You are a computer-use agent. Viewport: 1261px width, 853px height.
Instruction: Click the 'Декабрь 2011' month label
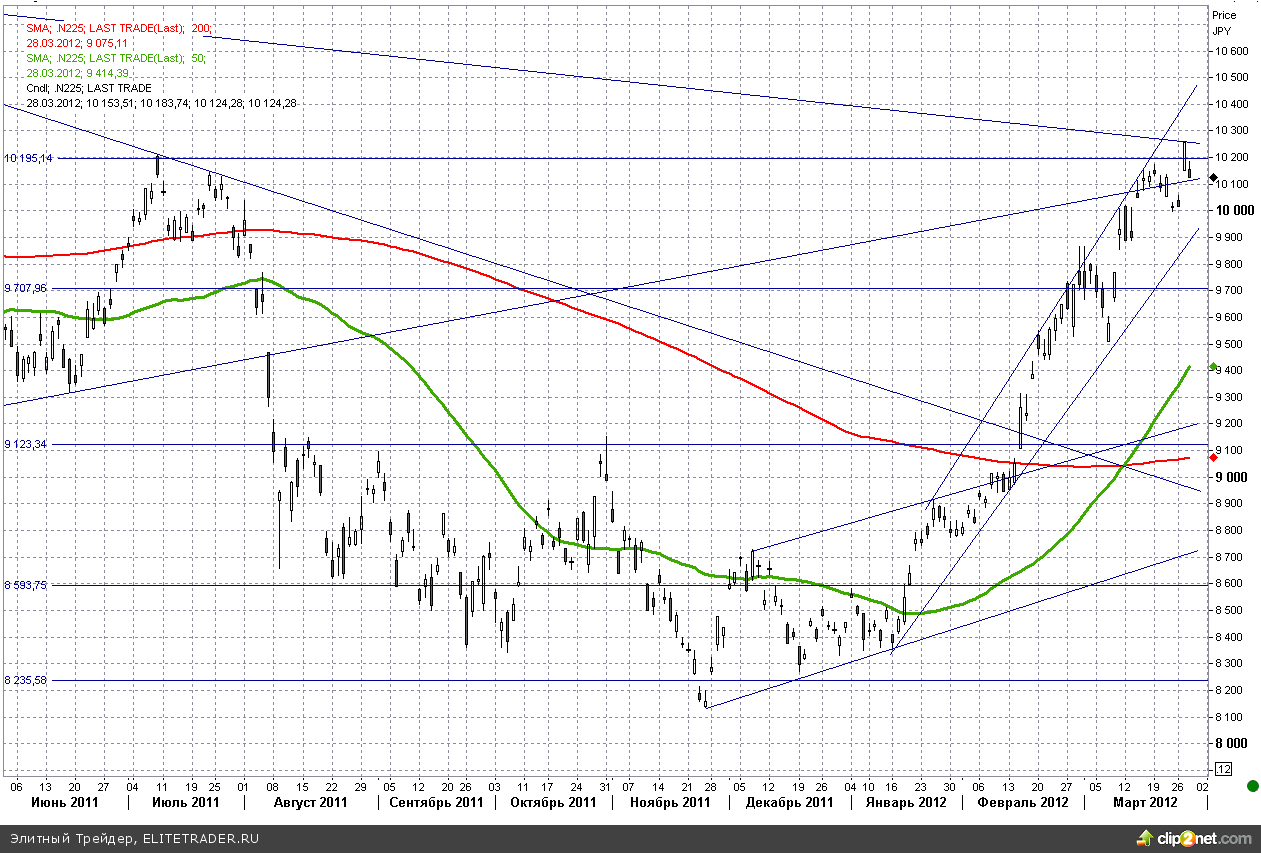point(791,802)
